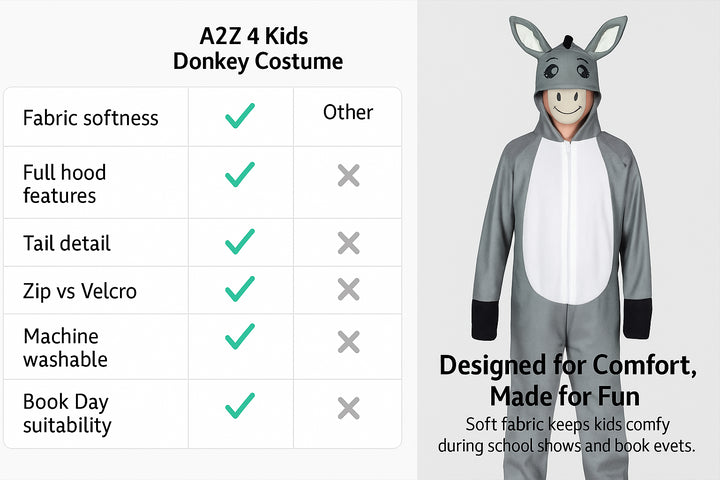The height and width of the screenshot is (480, 720).
Task: Select the Zip vs Velcro row label
Action: (80, 291)
